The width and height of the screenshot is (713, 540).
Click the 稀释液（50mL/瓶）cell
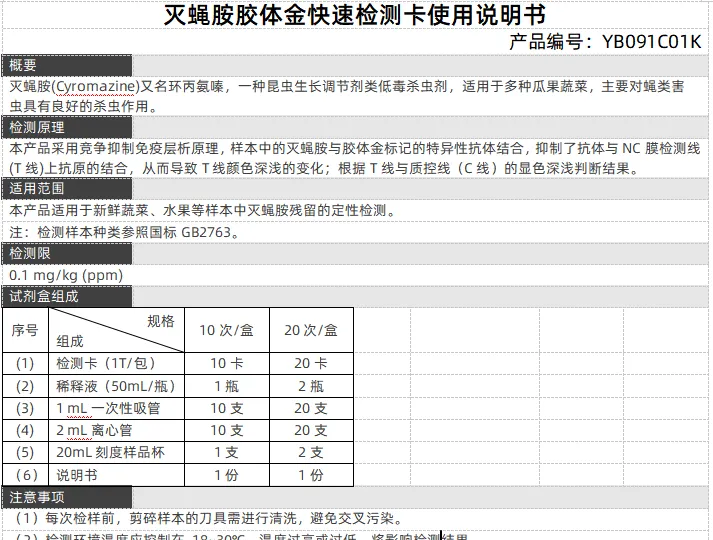116,386
